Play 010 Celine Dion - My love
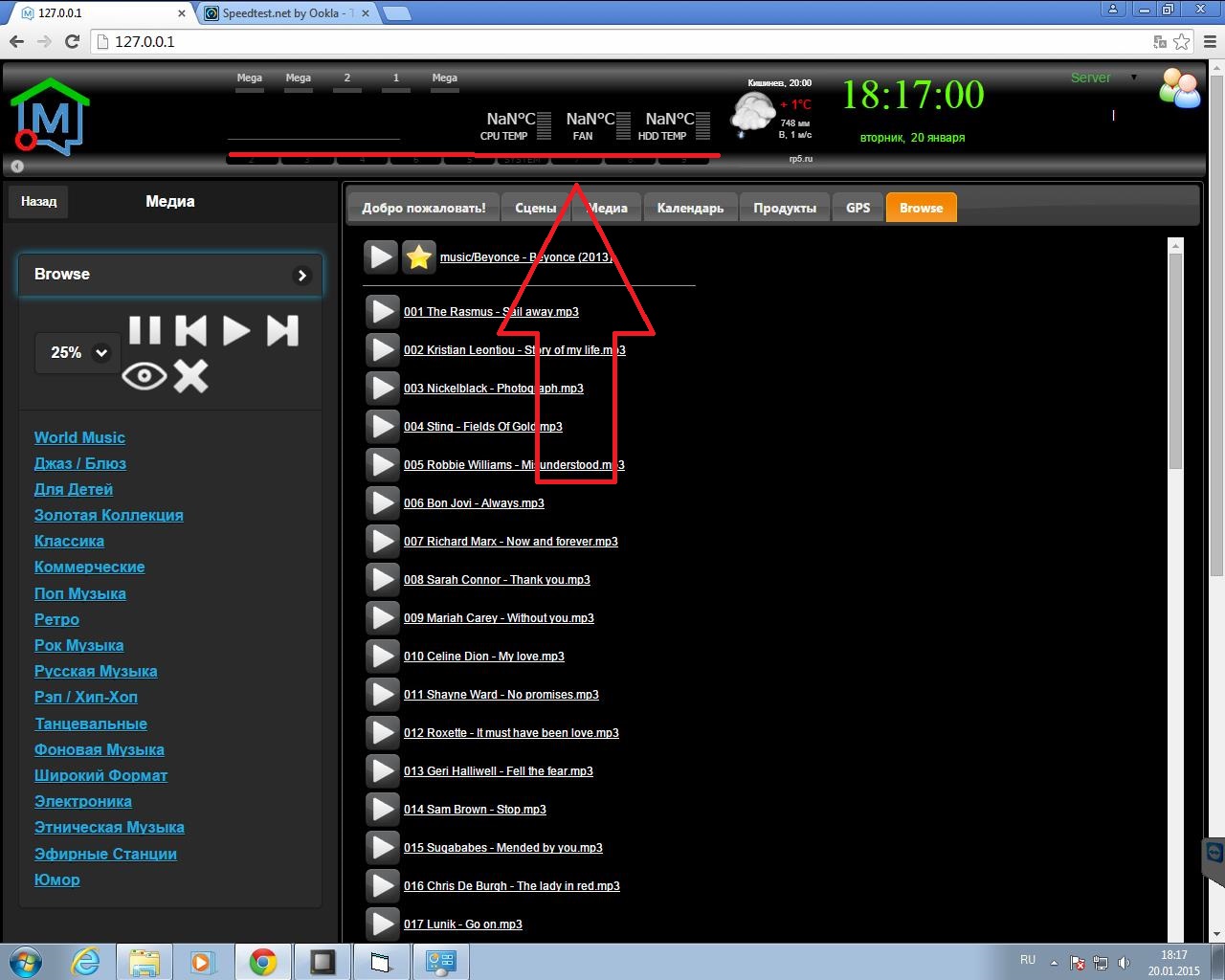 point(382,656)
